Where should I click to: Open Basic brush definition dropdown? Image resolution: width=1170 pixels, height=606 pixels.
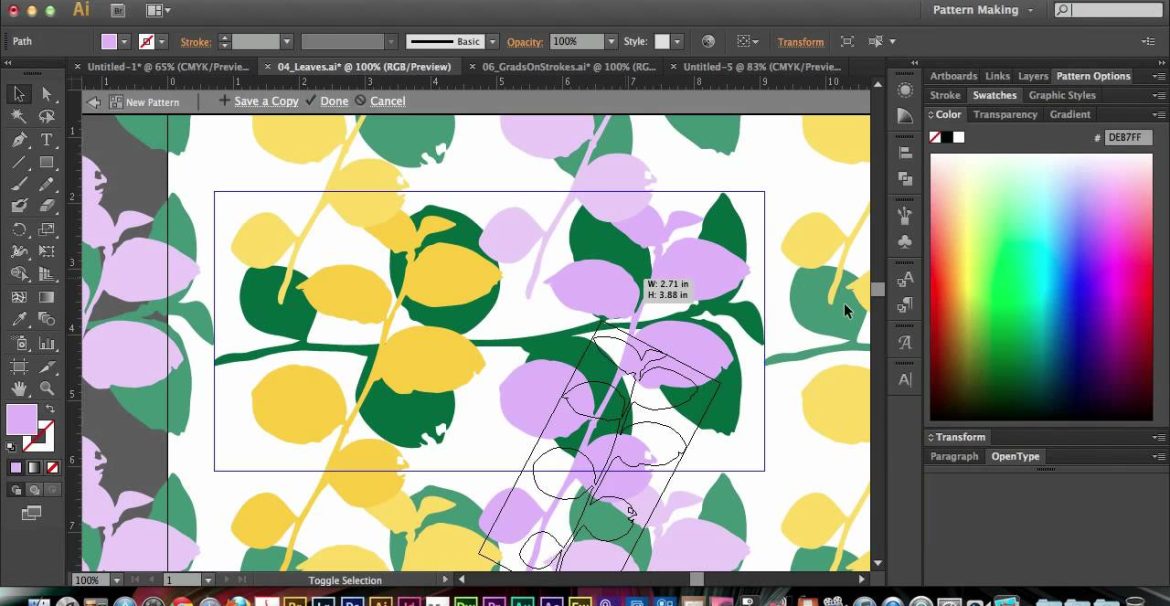coord(492,42)
